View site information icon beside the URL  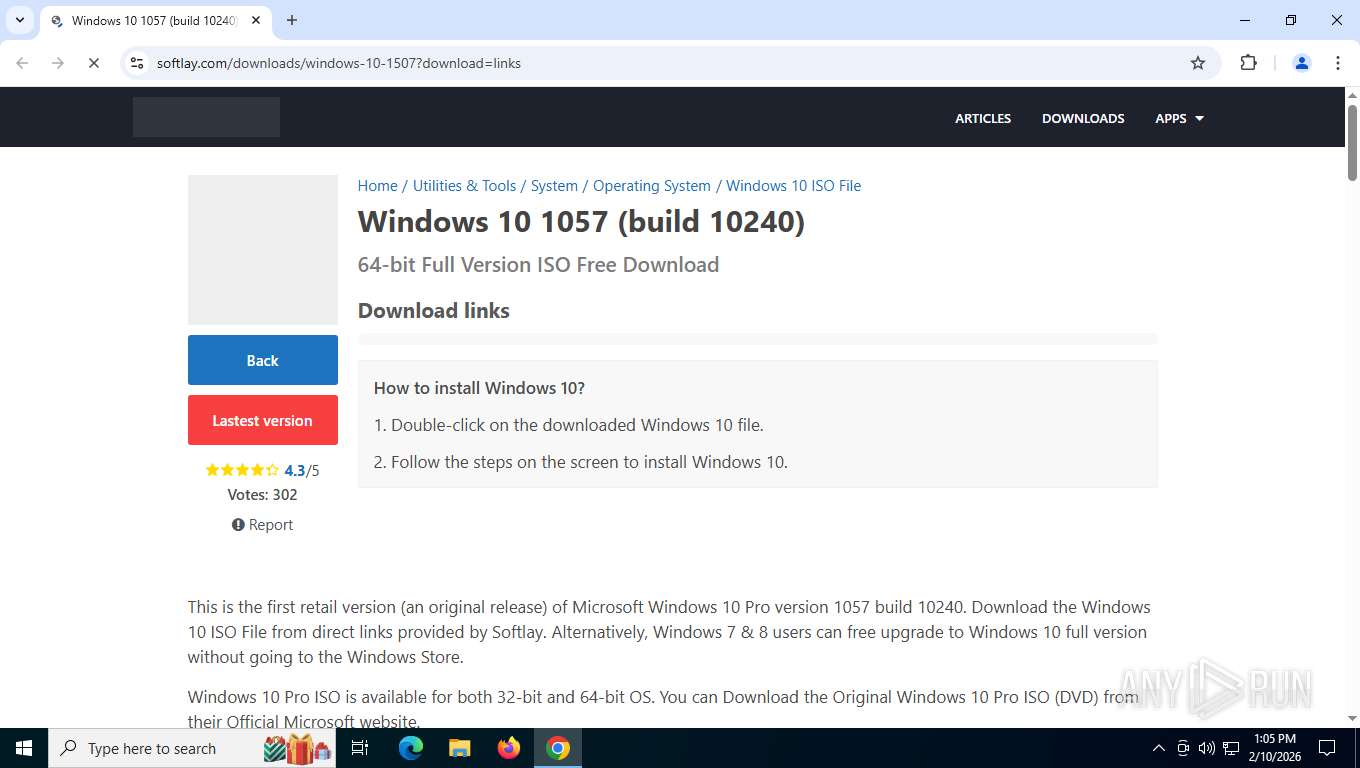137,63
